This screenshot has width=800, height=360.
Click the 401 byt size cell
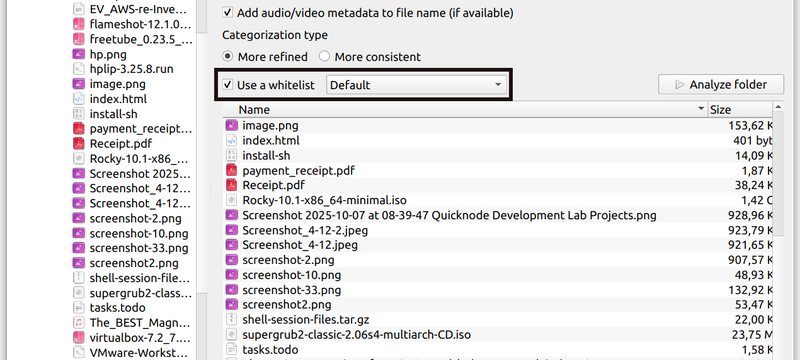click(753, 140)
